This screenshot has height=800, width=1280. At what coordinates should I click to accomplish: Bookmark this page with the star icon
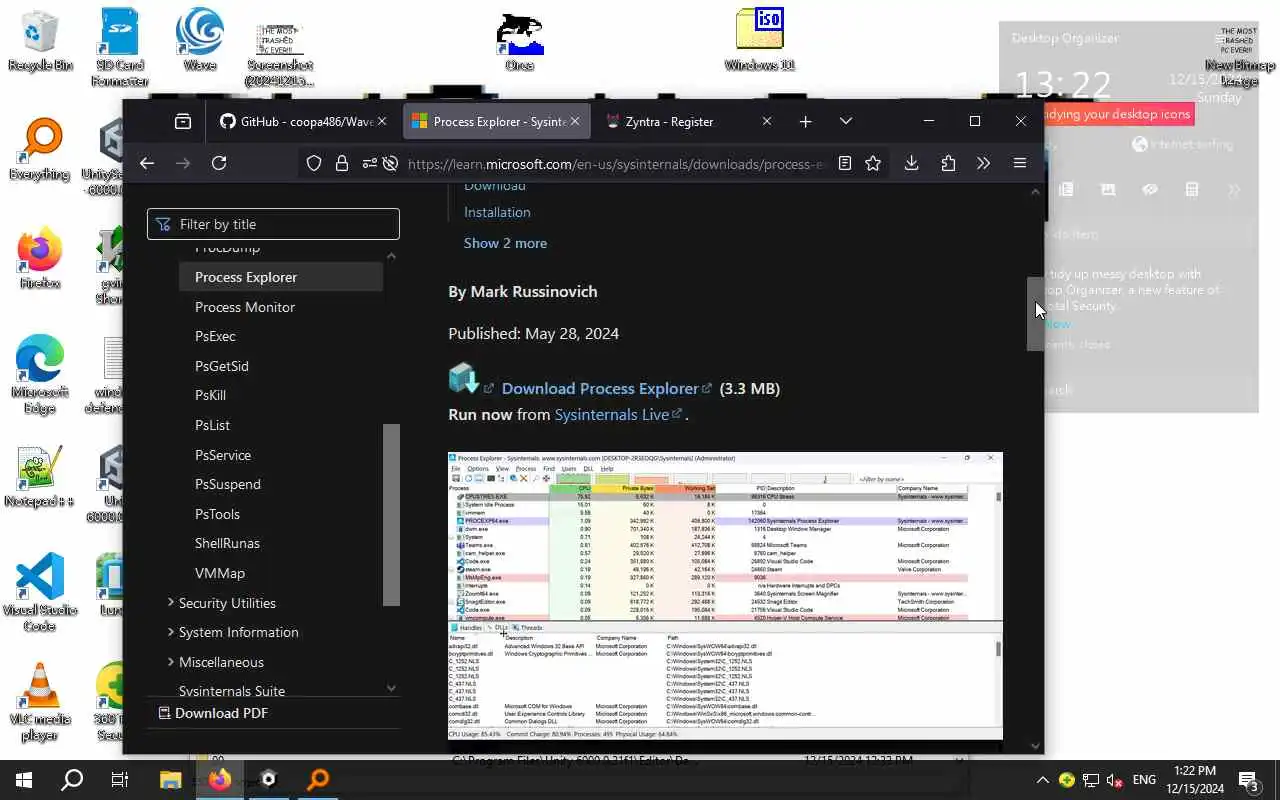873,163
